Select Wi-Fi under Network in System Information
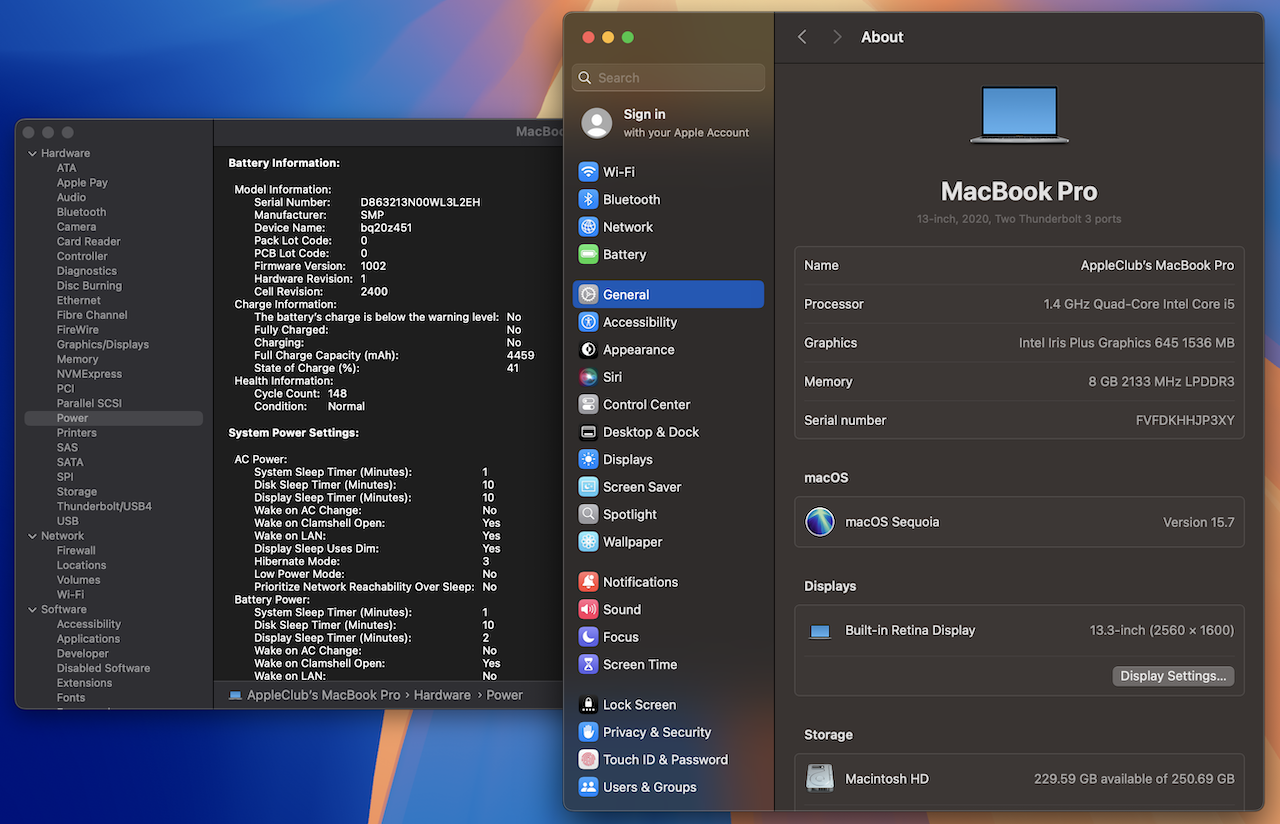The width and height of the screenshot is (1280, 824). [70, 594]
